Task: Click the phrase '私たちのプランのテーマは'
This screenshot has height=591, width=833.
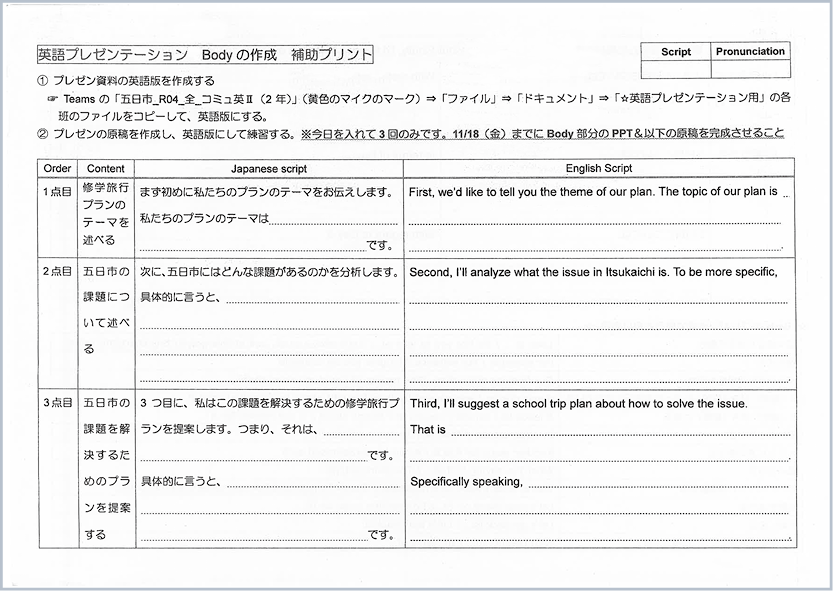Action: point(205,218)
